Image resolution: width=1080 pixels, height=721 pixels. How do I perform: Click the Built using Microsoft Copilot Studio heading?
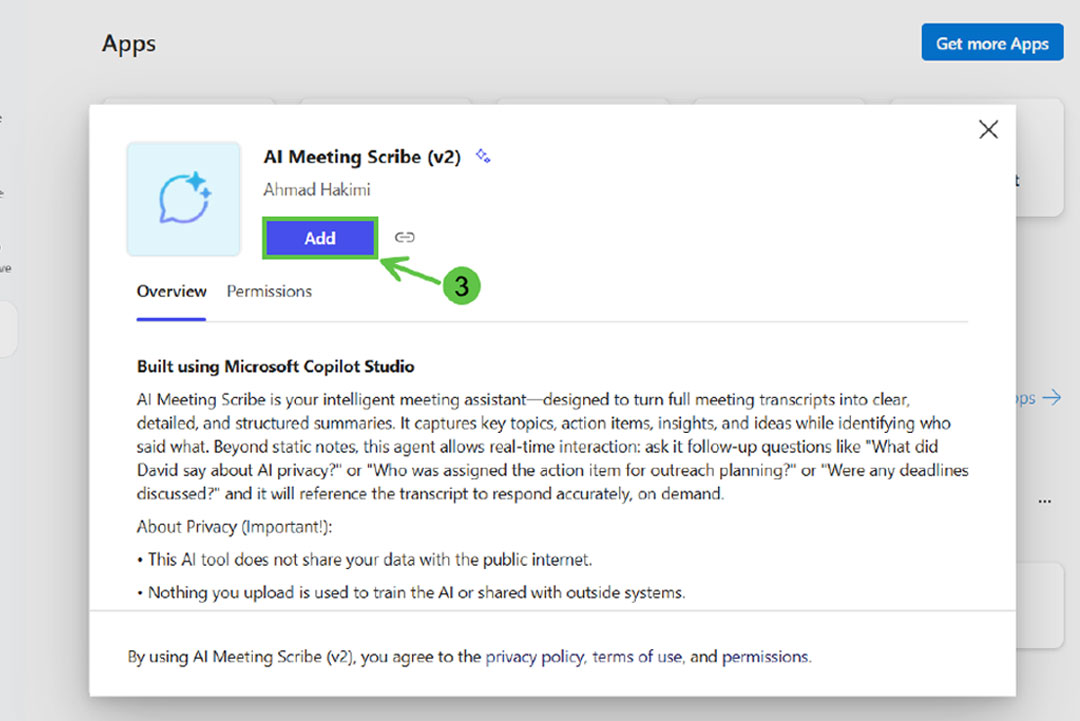click(x=276, y=366)
